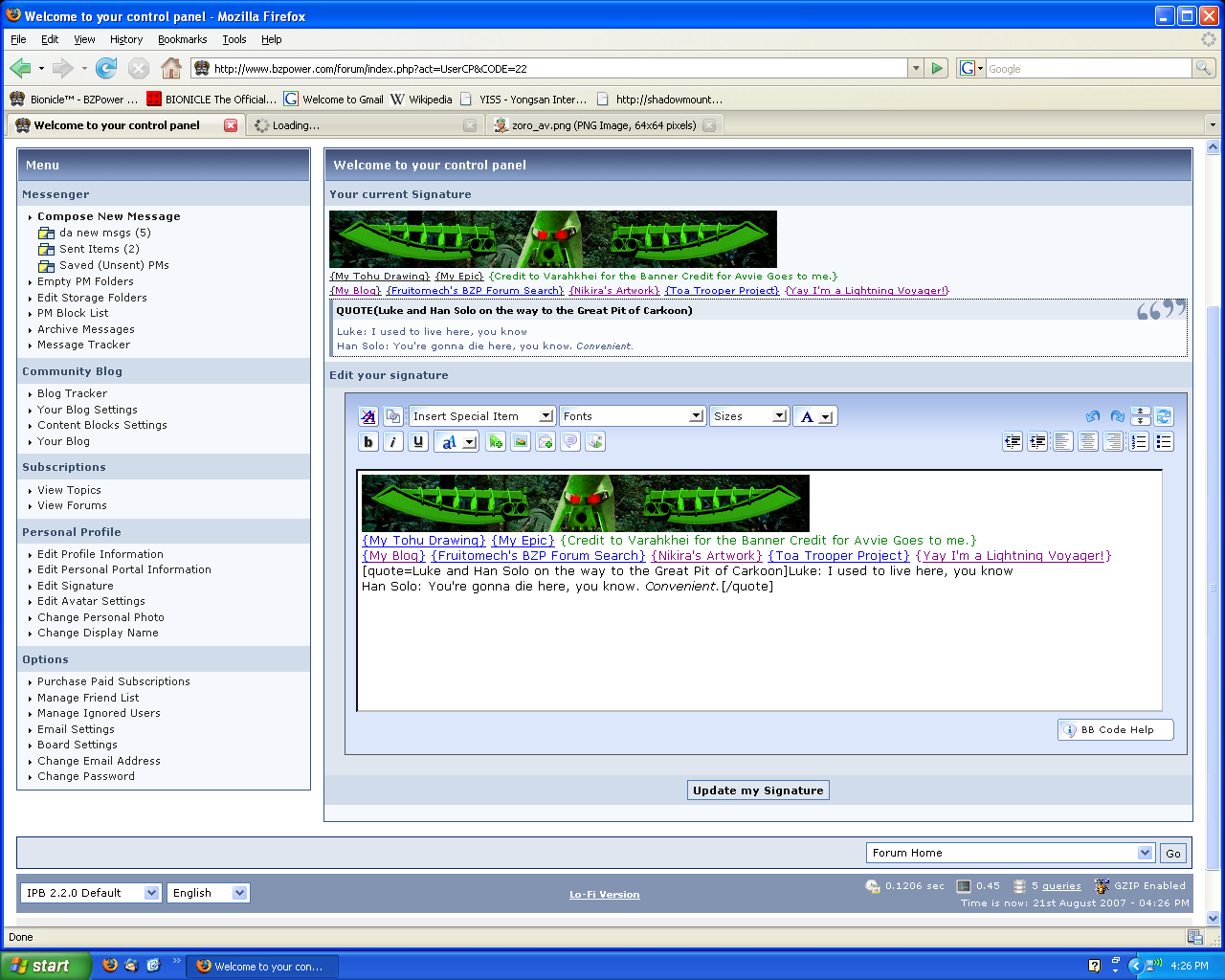
Task: Open the Lo-Fi Version link
Action: [x=605, y=895]
